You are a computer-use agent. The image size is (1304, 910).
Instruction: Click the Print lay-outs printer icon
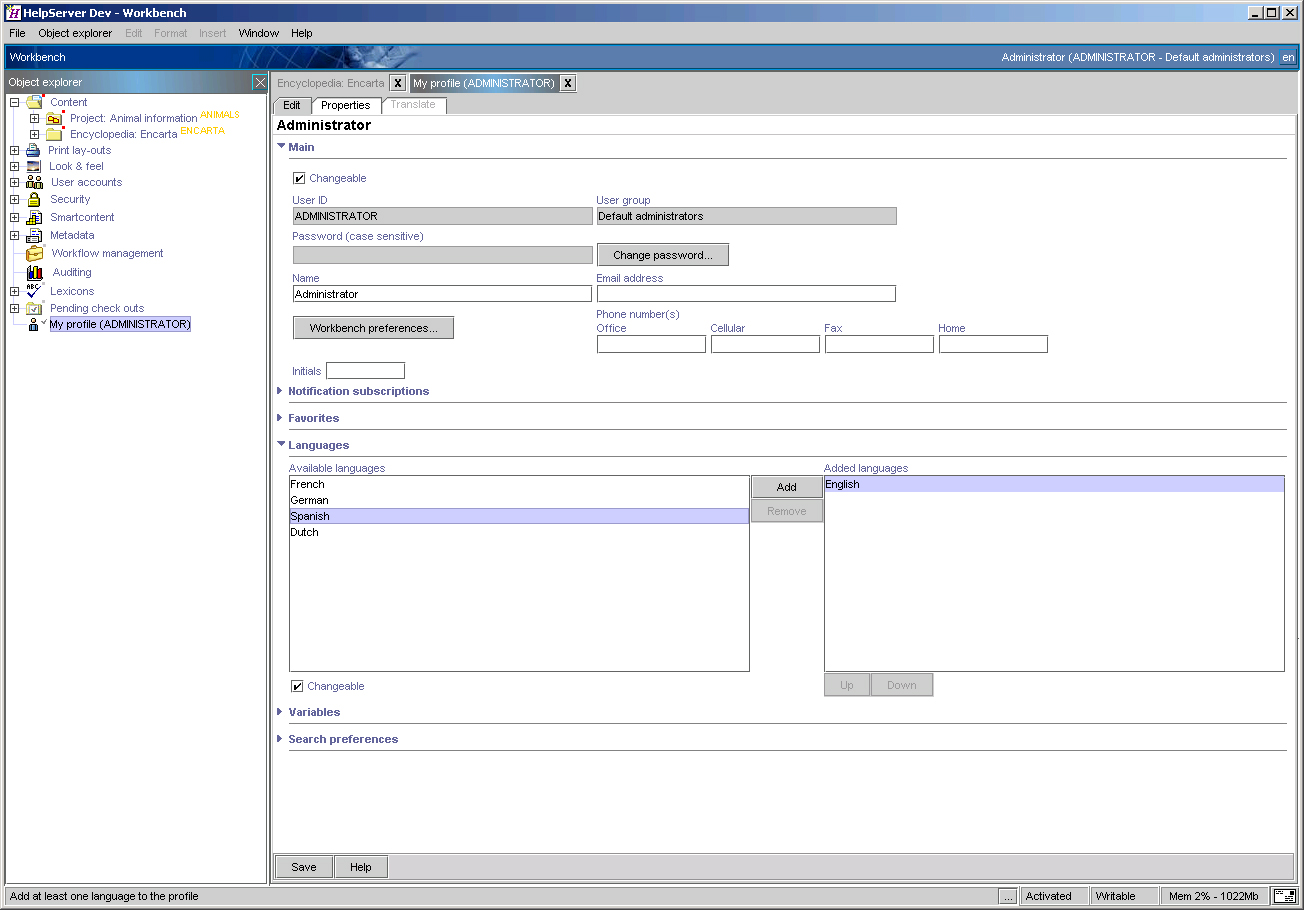click(33, 150)
